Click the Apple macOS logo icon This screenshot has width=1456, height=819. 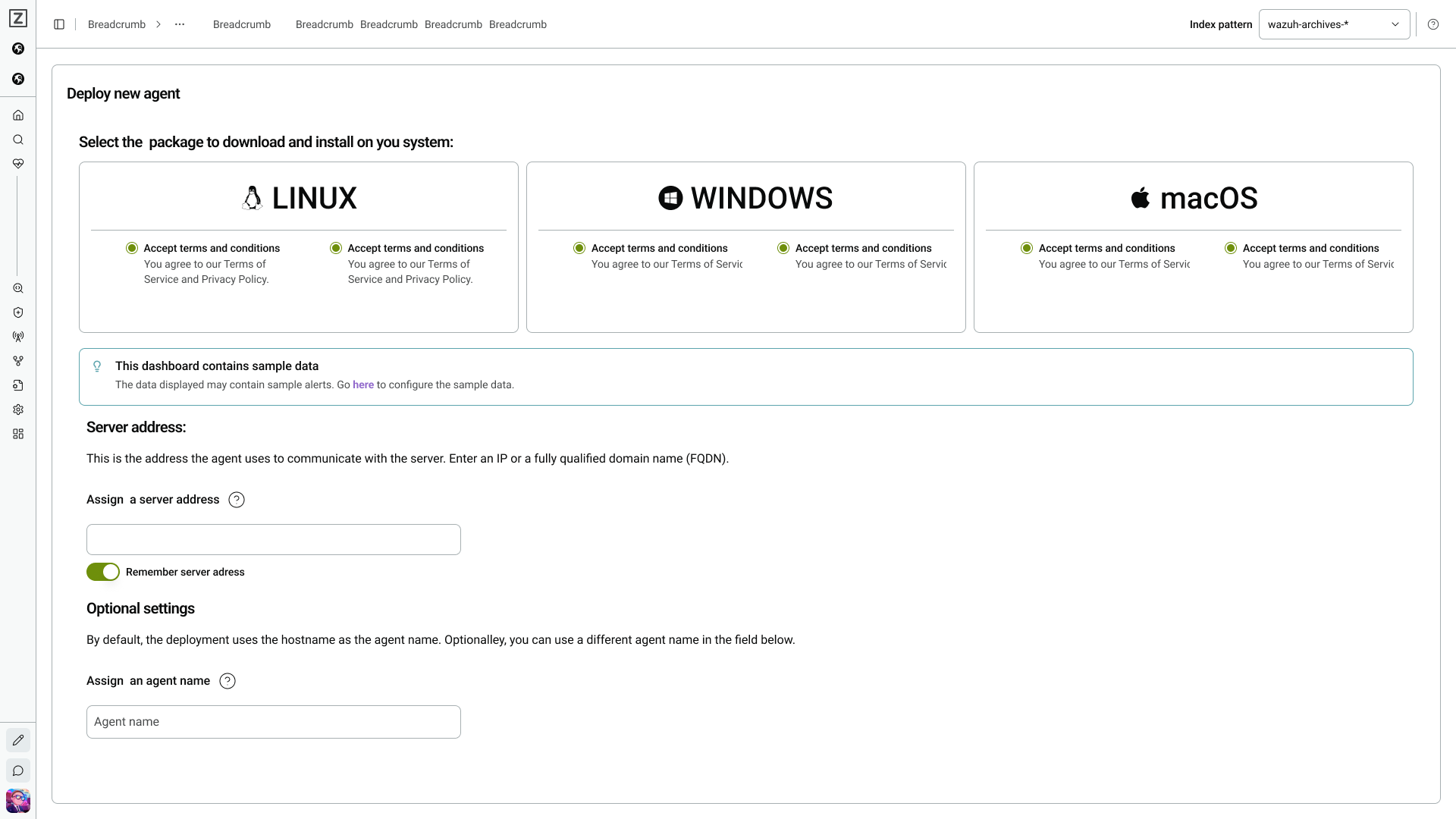pos(1141,198)
